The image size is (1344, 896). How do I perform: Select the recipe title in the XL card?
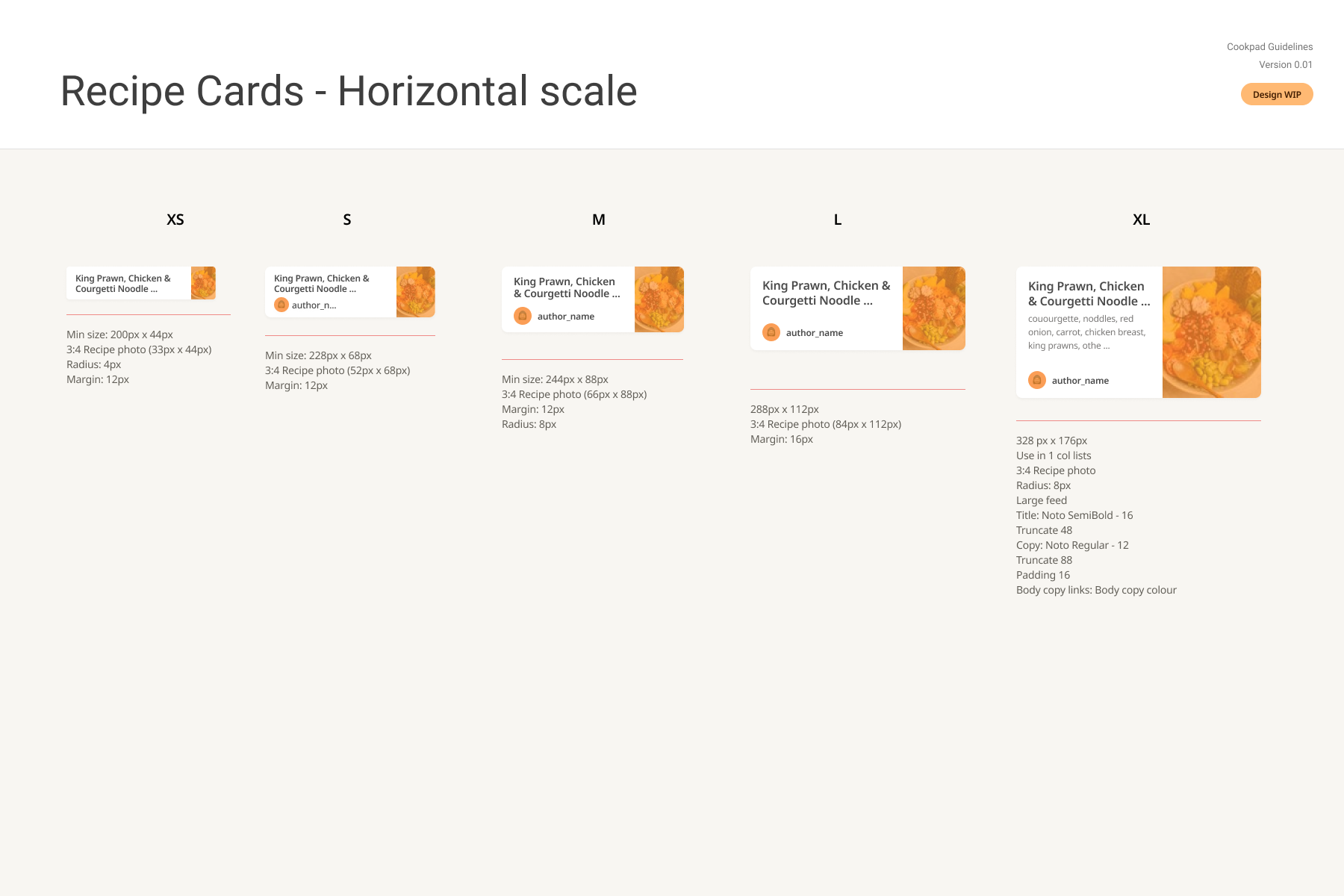(x=1089, y=294)
